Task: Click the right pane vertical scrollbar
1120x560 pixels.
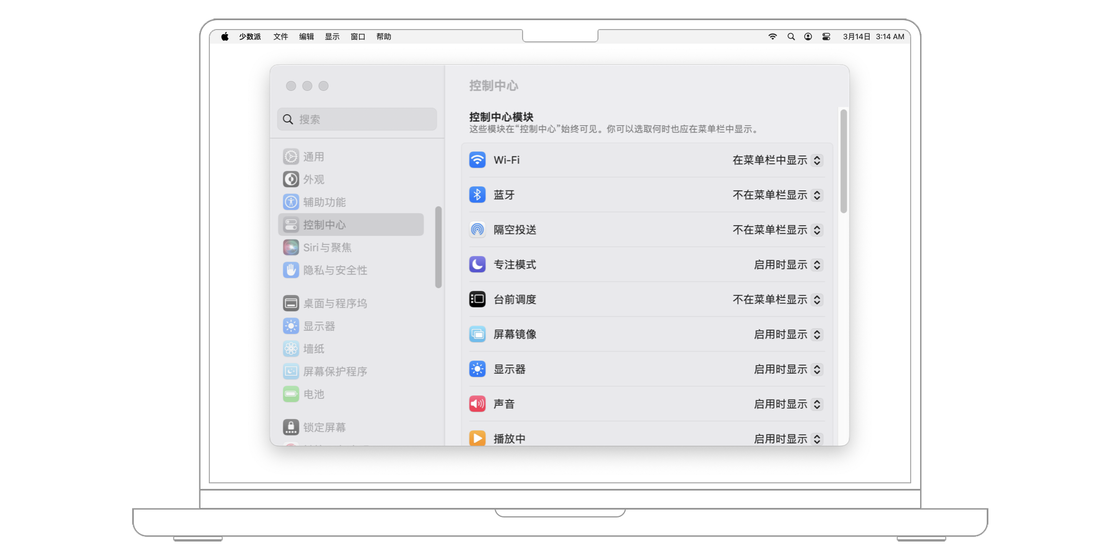Action: pyautogui.click(x=843, y=162)
